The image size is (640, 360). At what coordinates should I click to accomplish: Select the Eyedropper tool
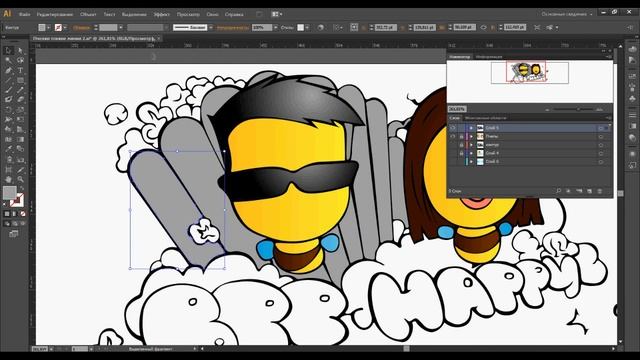(x=8, y=149)
